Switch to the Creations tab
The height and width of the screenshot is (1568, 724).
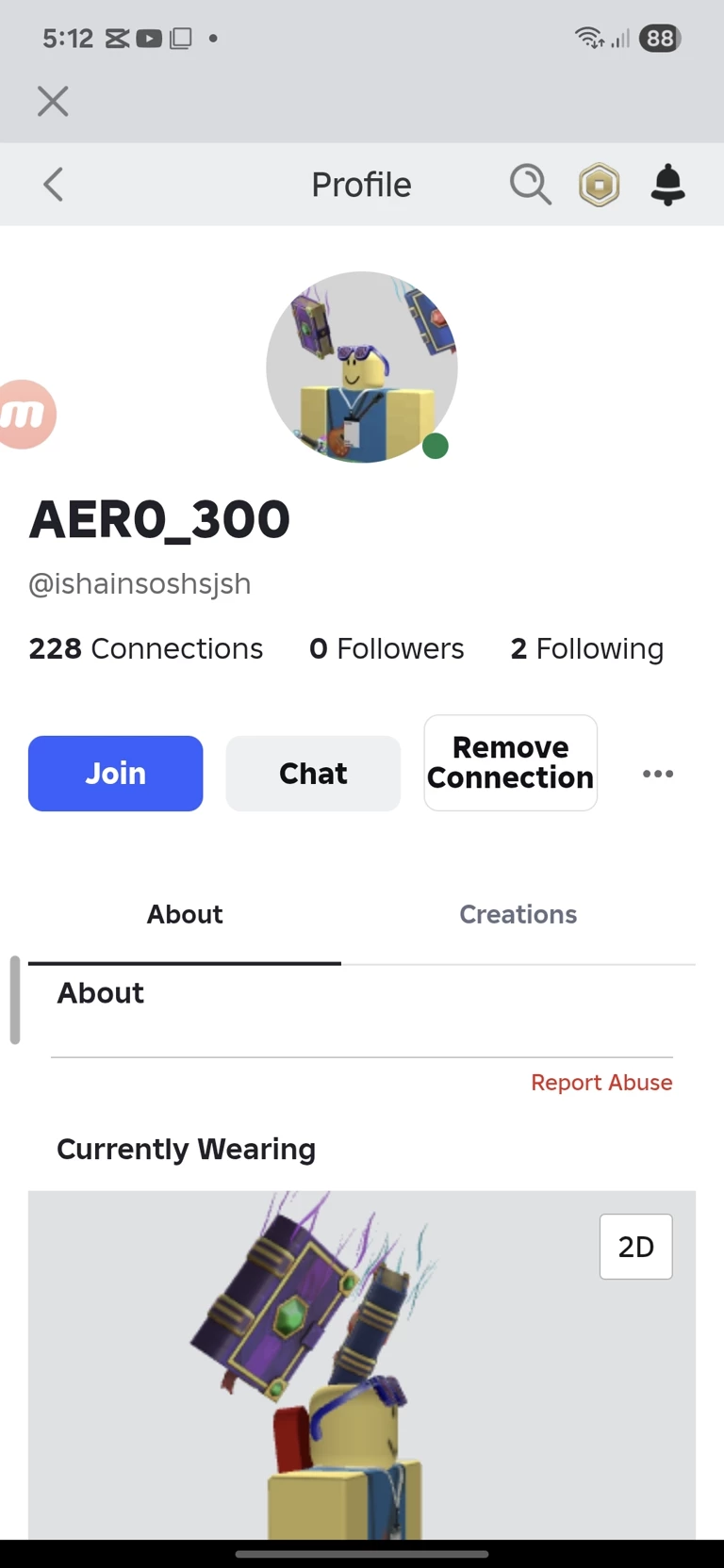pos(518,914)
